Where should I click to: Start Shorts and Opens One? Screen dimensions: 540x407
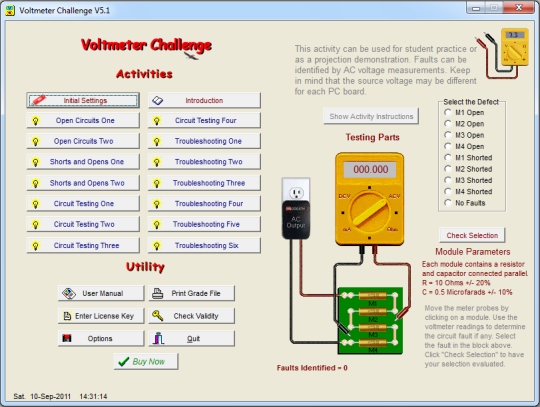83,162
